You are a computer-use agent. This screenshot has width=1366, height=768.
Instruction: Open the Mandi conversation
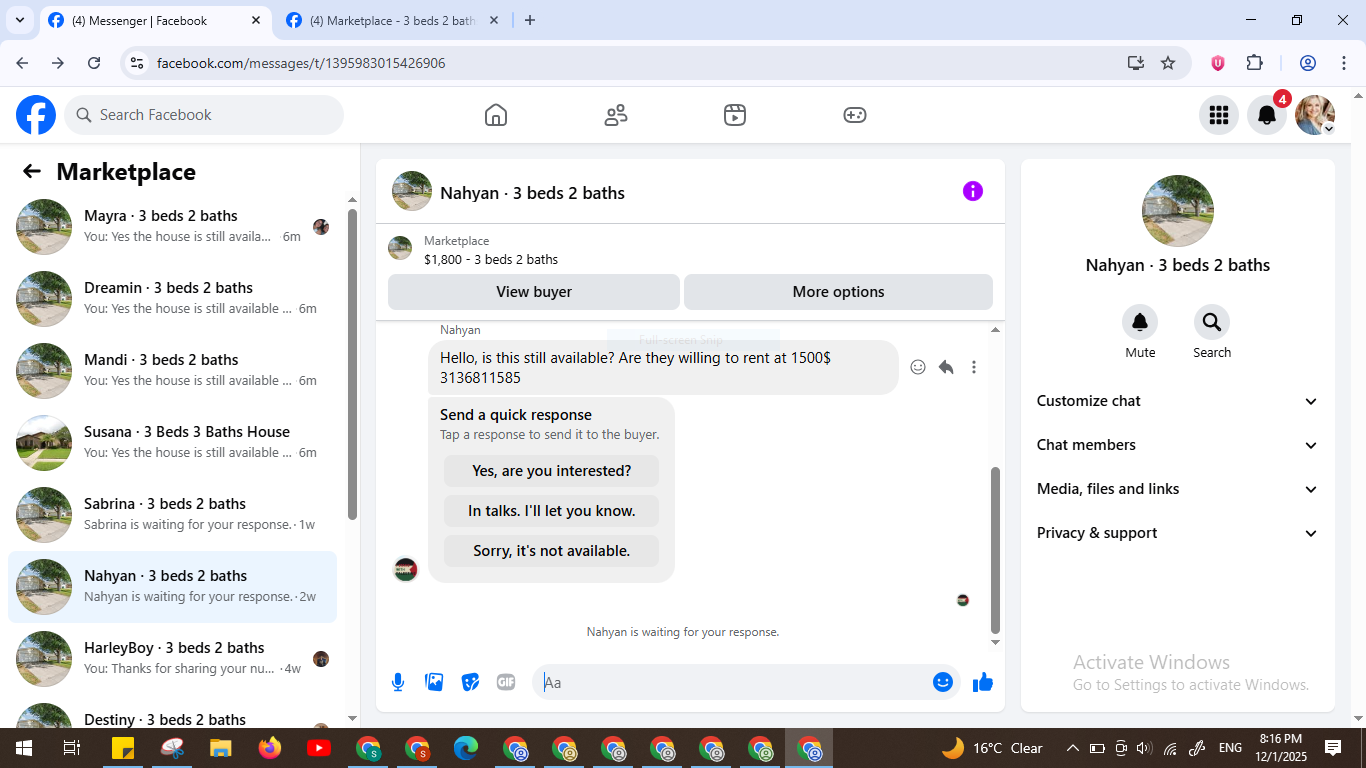[172, 370]
